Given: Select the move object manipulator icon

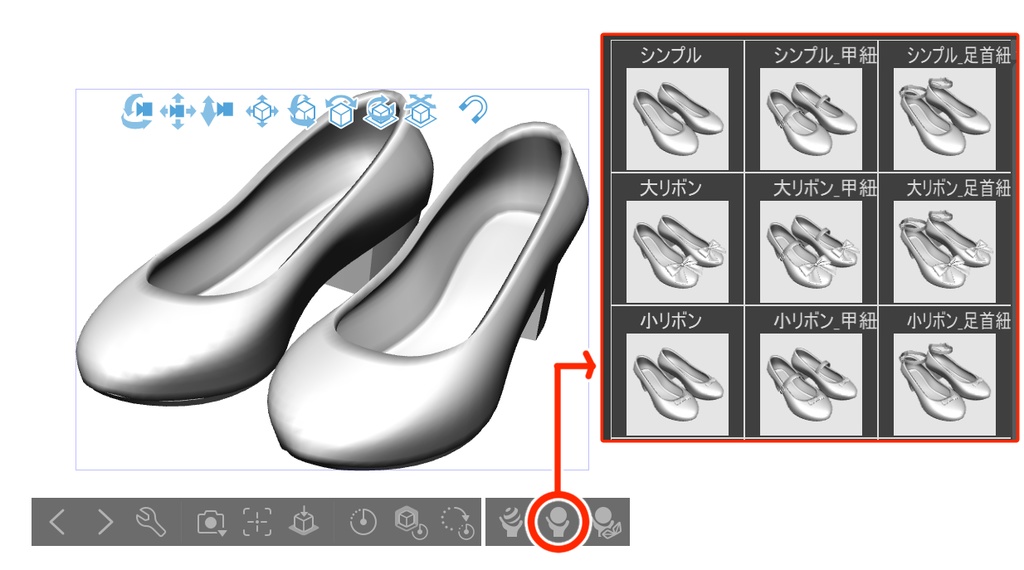Looking at the screenshot, I should (x=262, y=111).
